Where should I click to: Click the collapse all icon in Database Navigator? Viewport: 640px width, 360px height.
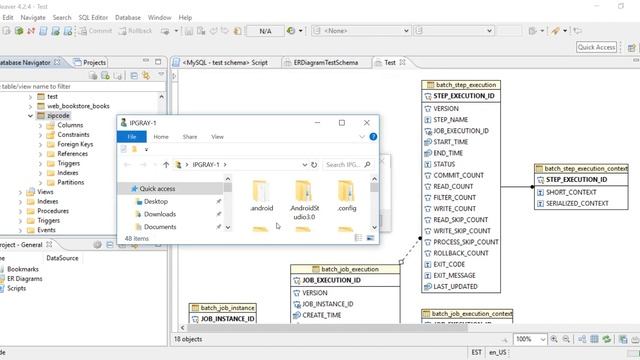(134, 76)
